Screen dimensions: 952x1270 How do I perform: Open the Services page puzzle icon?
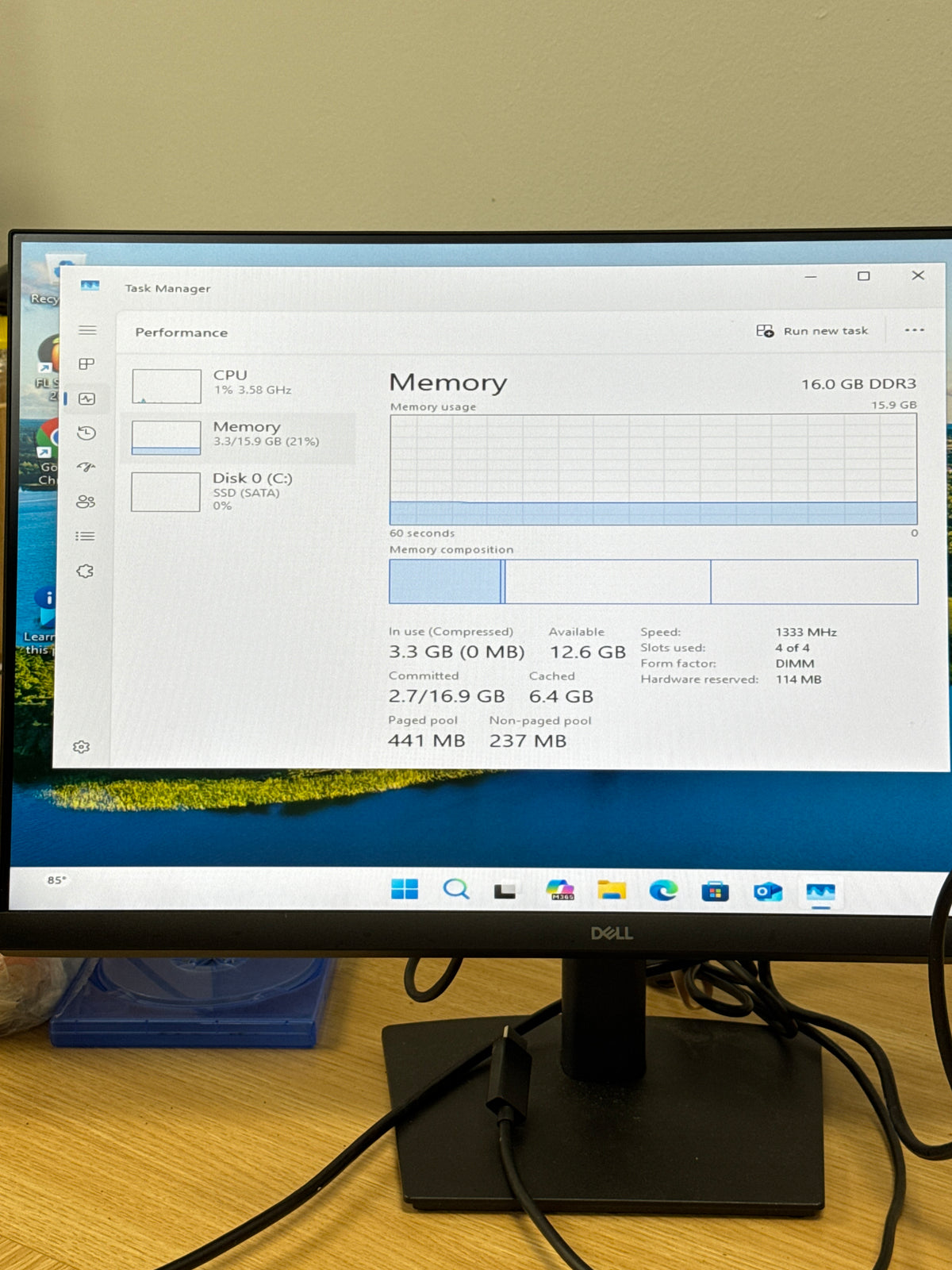click(x=85, y=571)
